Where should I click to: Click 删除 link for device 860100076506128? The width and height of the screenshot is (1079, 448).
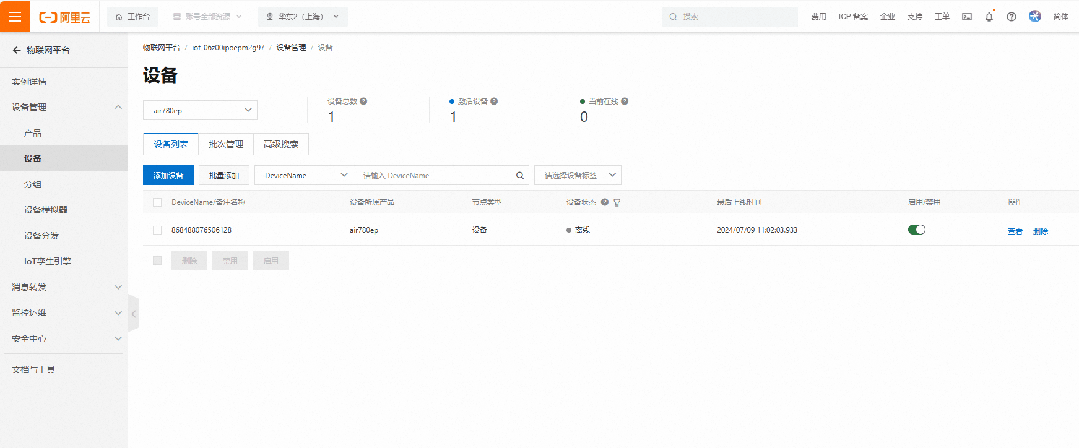(x=1040, y=232)
